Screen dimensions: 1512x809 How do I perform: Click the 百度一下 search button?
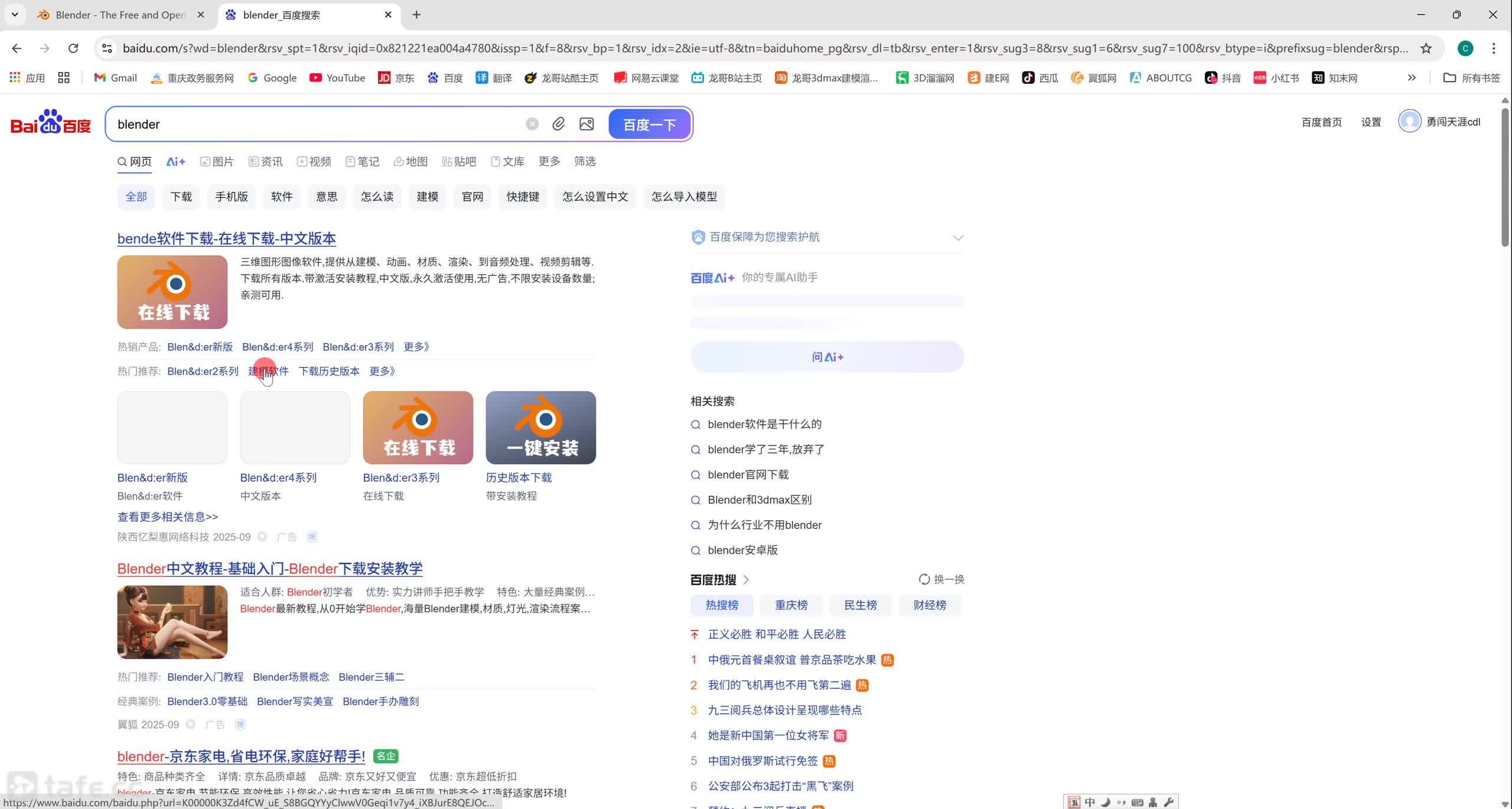pyautogui.click(x=649, y=125)
